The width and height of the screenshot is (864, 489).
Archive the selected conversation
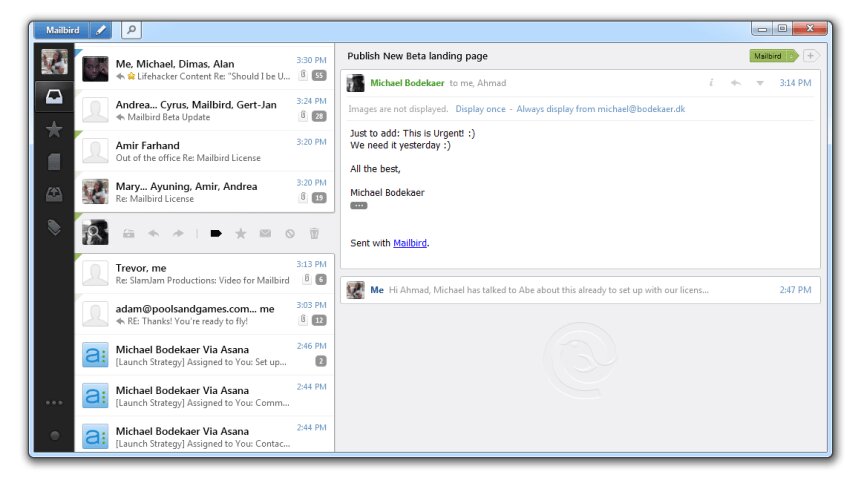(128, 234)
